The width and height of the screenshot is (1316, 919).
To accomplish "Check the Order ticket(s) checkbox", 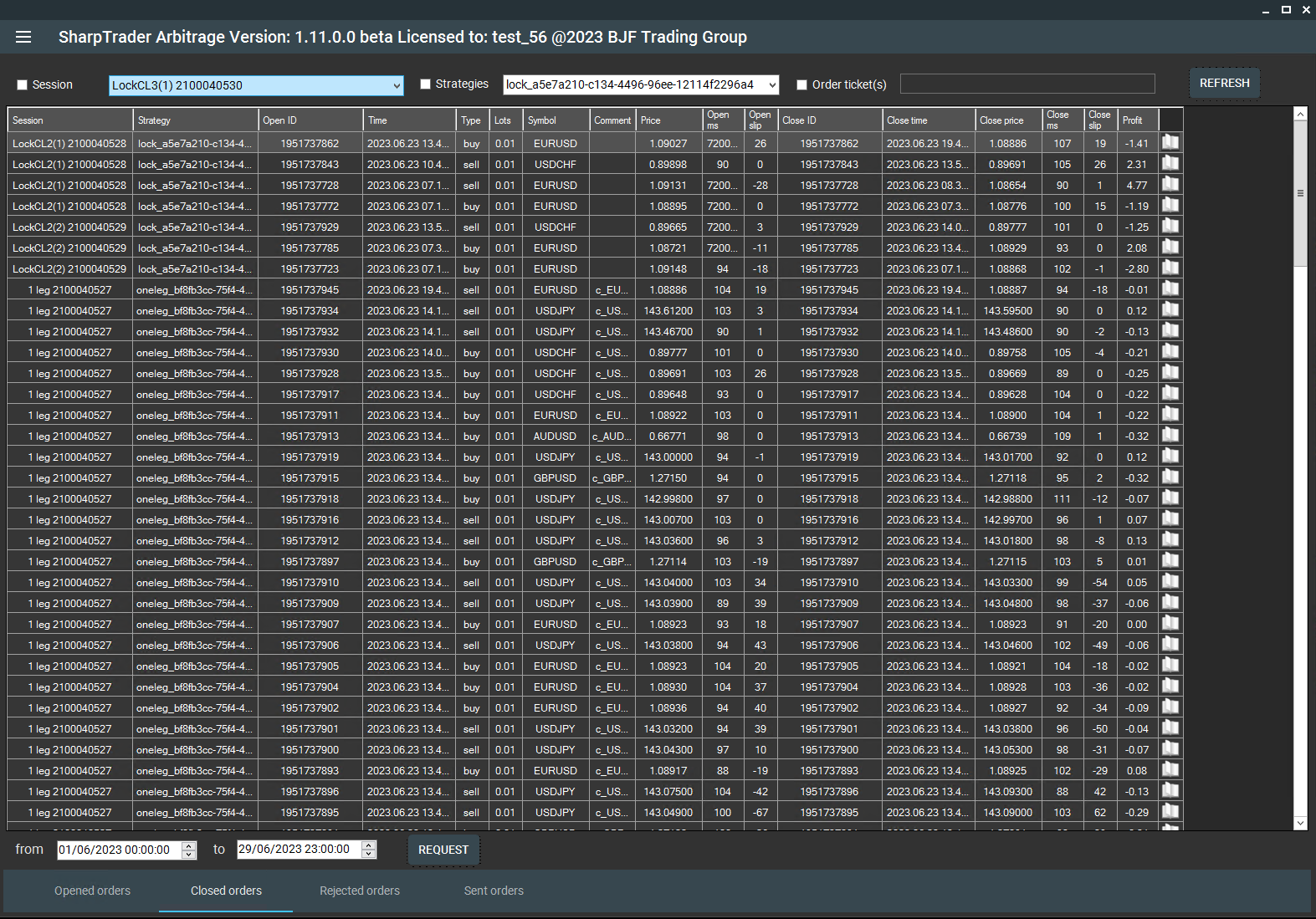I will (x=801, y=85).
